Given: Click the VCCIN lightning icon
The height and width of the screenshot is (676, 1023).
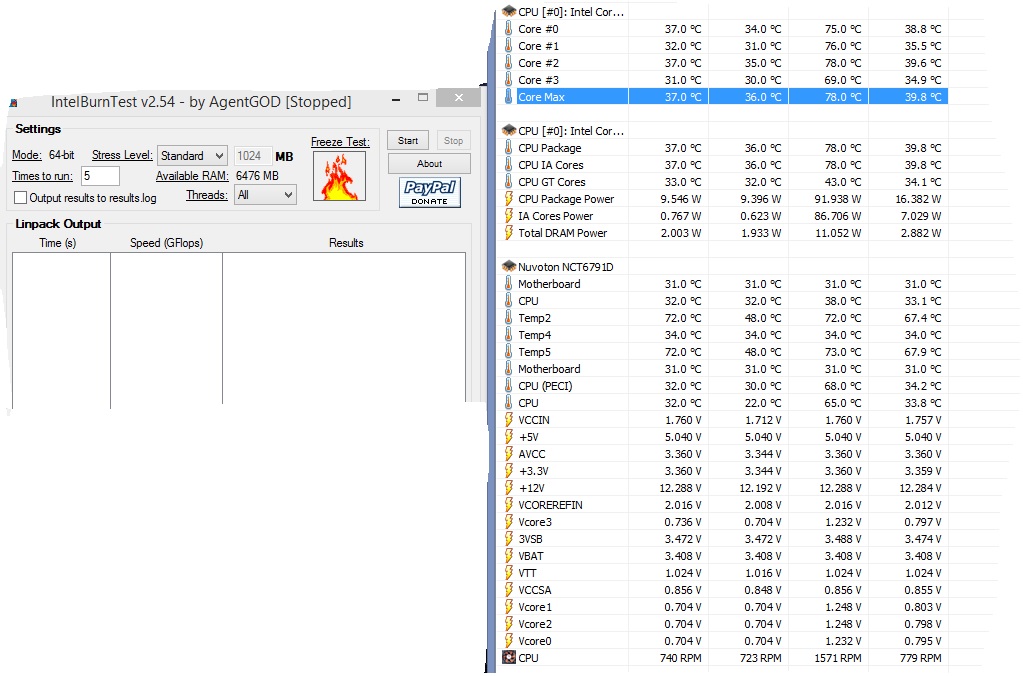Looking at the screenshot, I should click(x=509, y=419).
